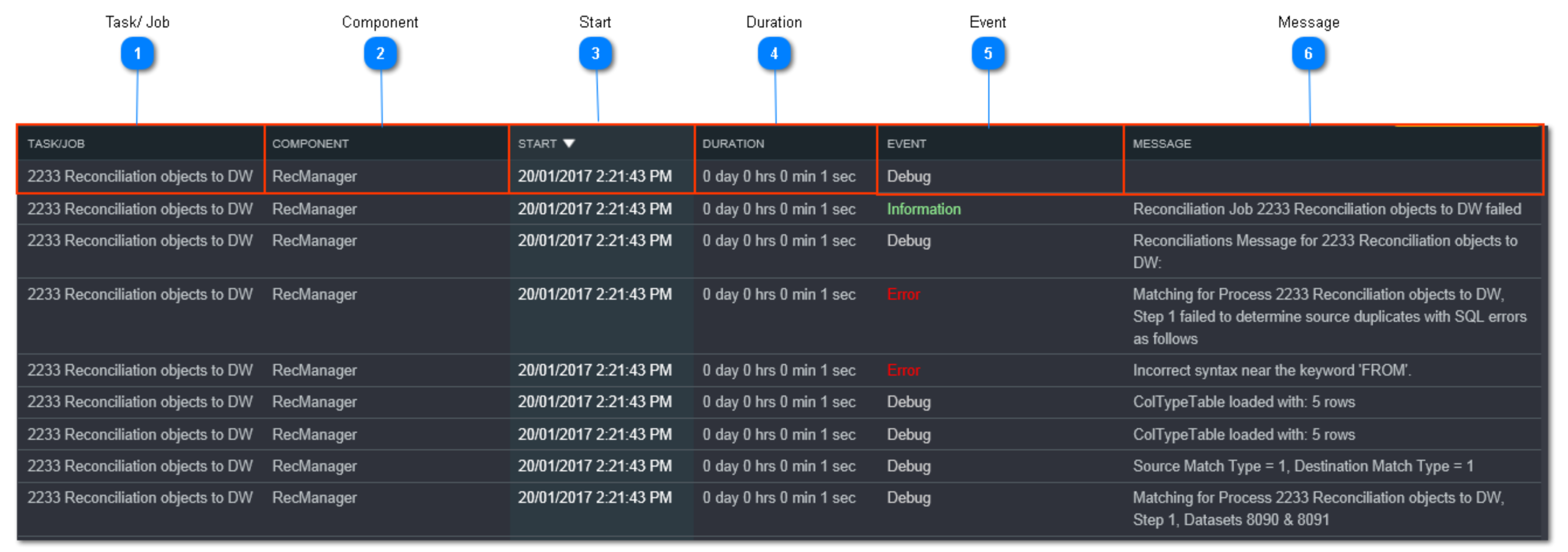Click the START column sort arrow
Viewport: 1568px width, 552px height.
[569, 144]
